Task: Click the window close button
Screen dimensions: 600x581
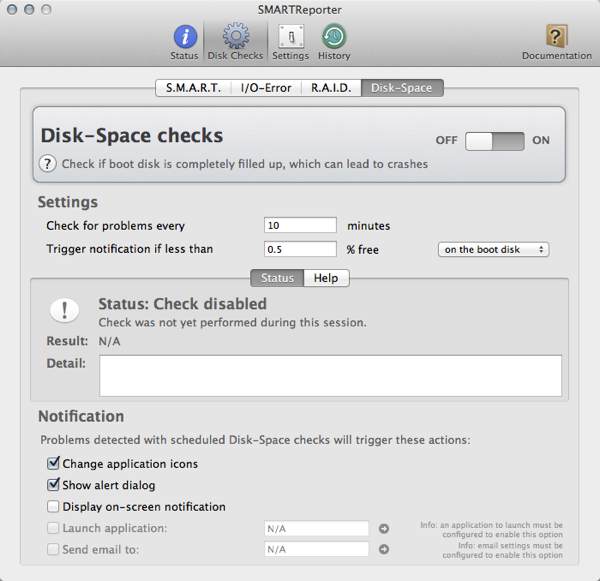Action: (x=12, y=9)
